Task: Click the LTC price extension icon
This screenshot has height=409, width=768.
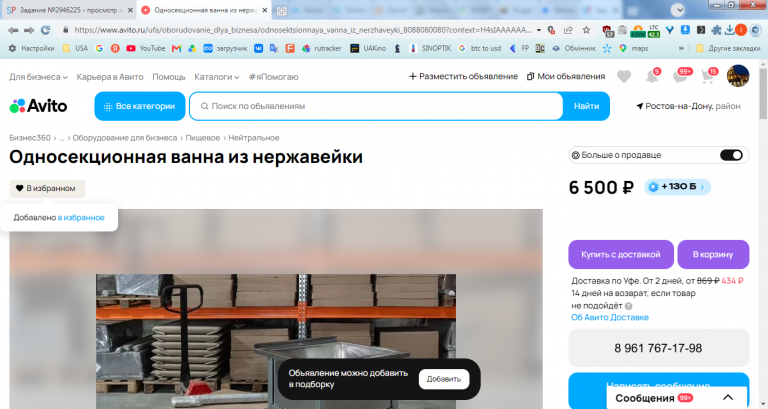Action: click(x=653, y=31)
